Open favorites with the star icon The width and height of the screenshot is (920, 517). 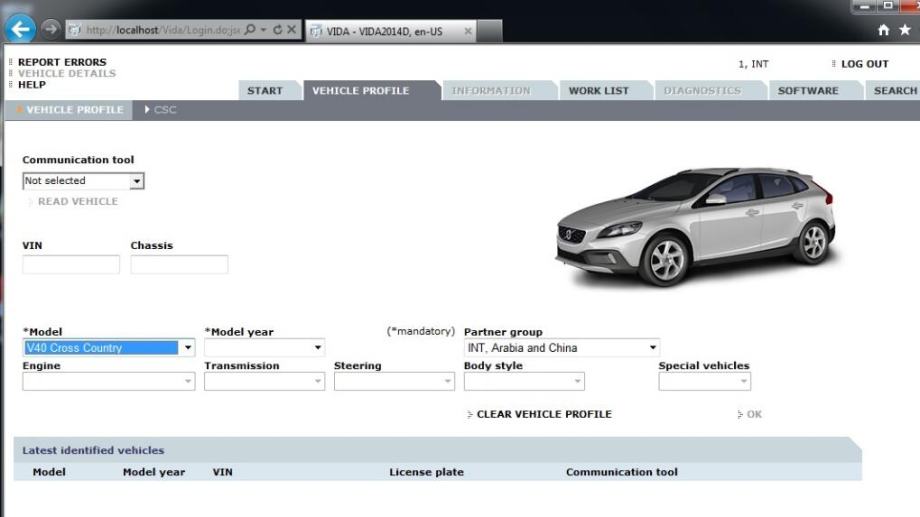click(x=905, y=30)
